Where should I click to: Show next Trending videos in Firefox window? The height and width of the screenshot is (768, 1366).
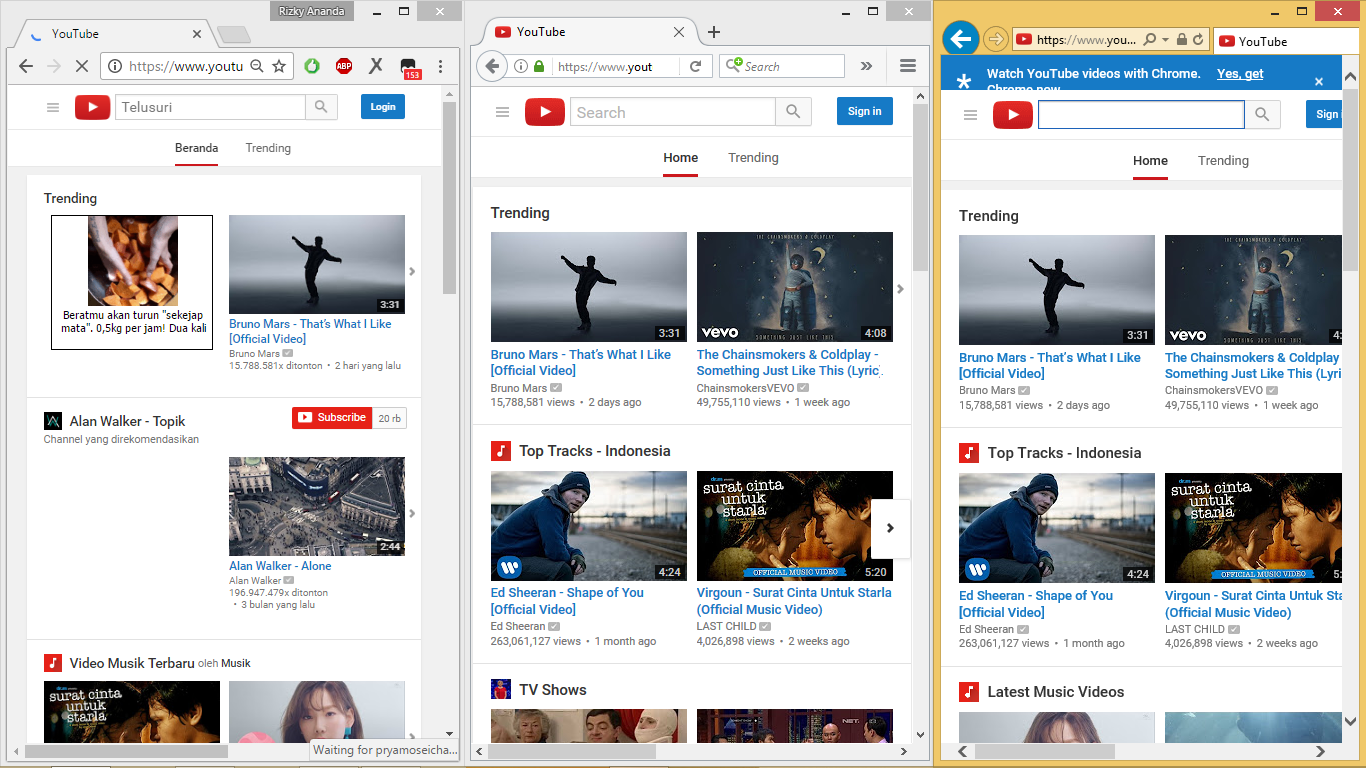click(x=900, y=289)
